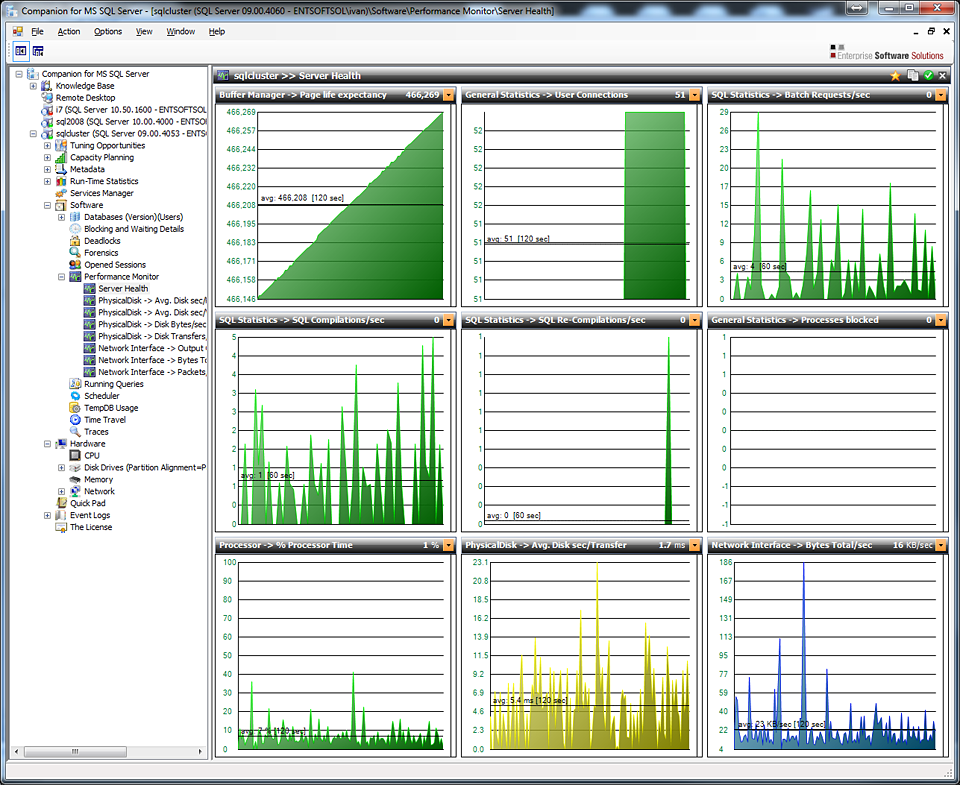Click the Services Manager gear icon
The height and width of the screenshot is (785, 960).
click(x=61, y=193)
